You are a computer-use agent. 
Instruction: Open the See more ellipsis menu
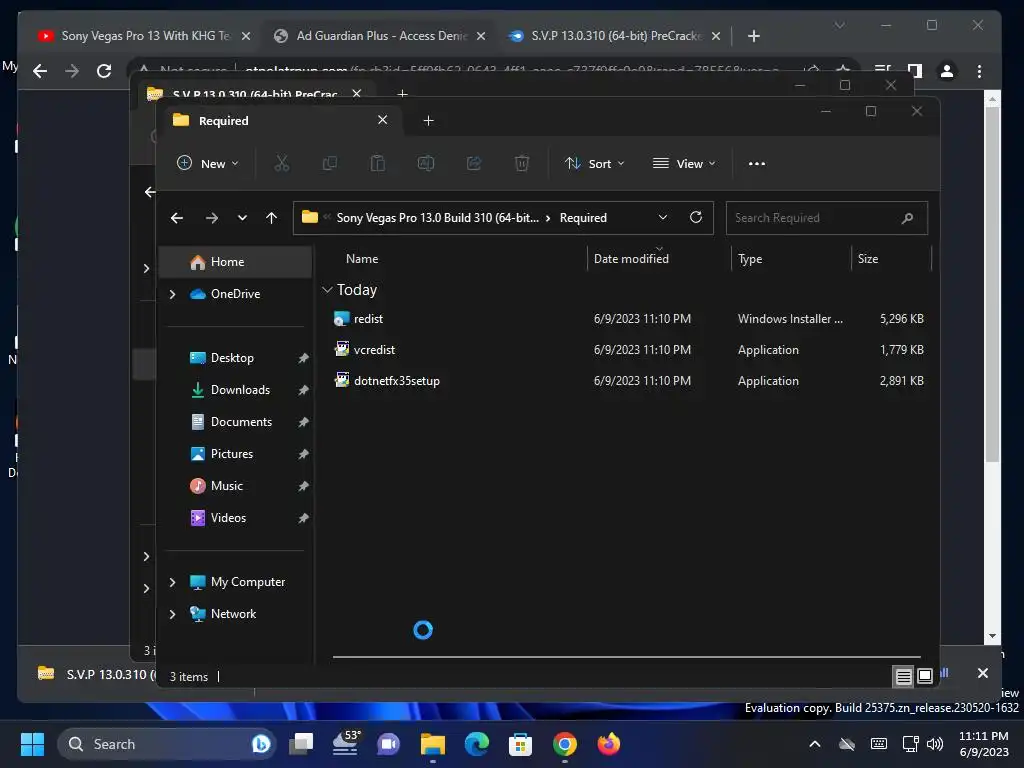757,163
